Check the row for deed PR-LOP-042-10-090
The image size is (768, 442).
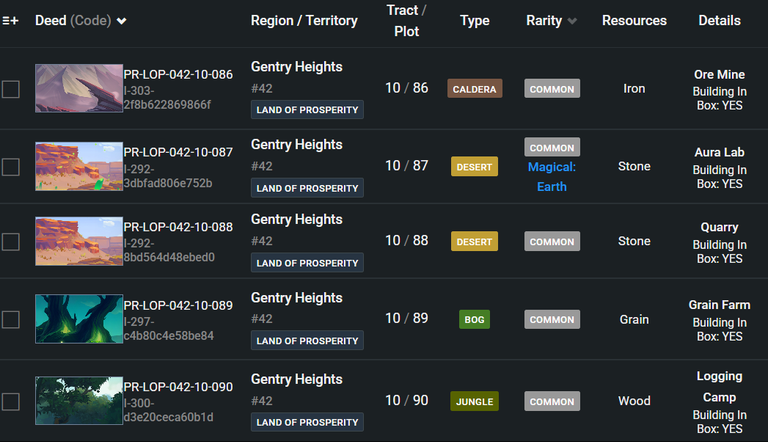coord(11,402)
